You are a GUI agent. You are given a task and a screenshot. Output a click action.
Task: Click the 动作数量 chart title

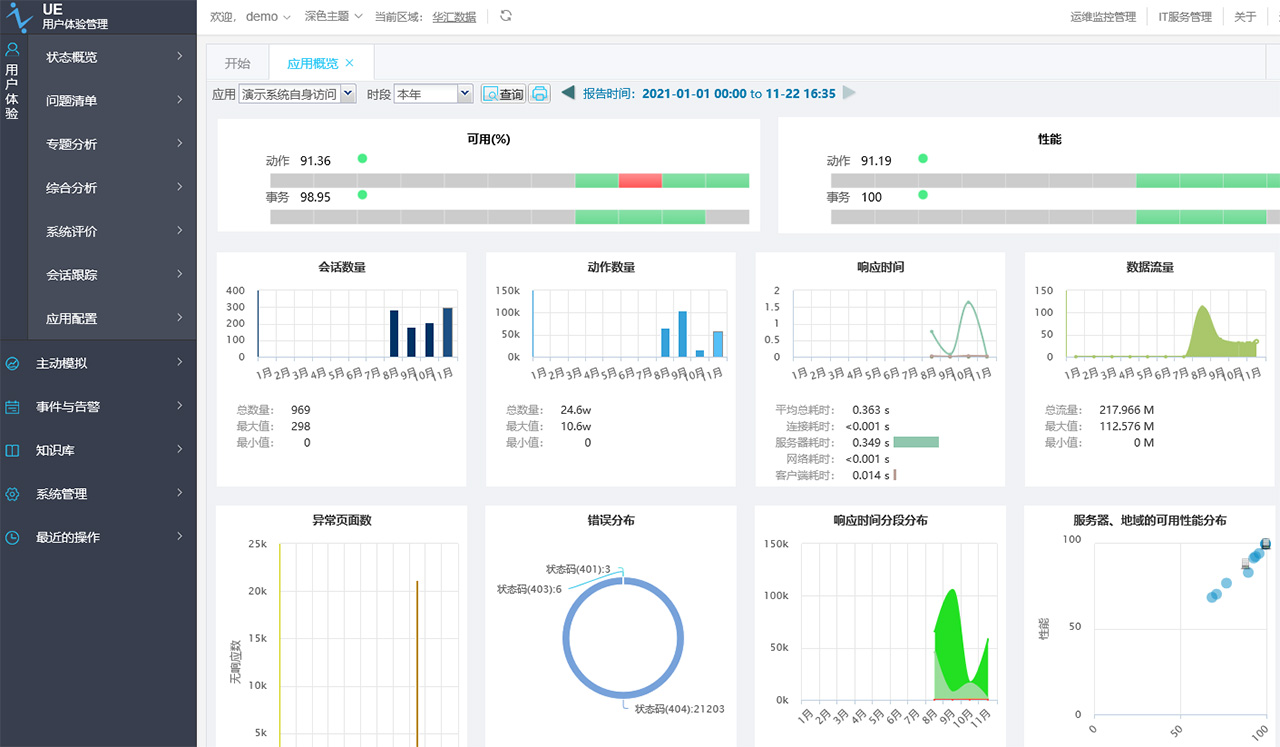pos(611,267)
